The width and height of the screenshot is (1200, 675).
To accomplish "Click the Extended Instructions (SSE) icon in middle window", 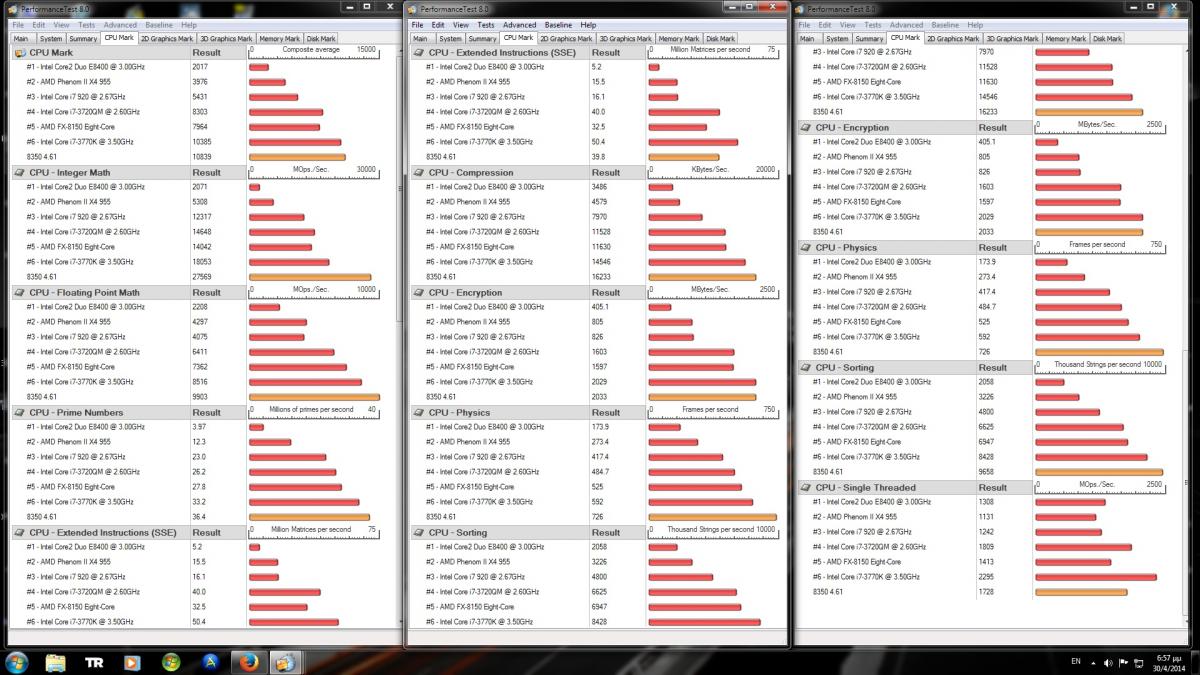I will point(419,52).
